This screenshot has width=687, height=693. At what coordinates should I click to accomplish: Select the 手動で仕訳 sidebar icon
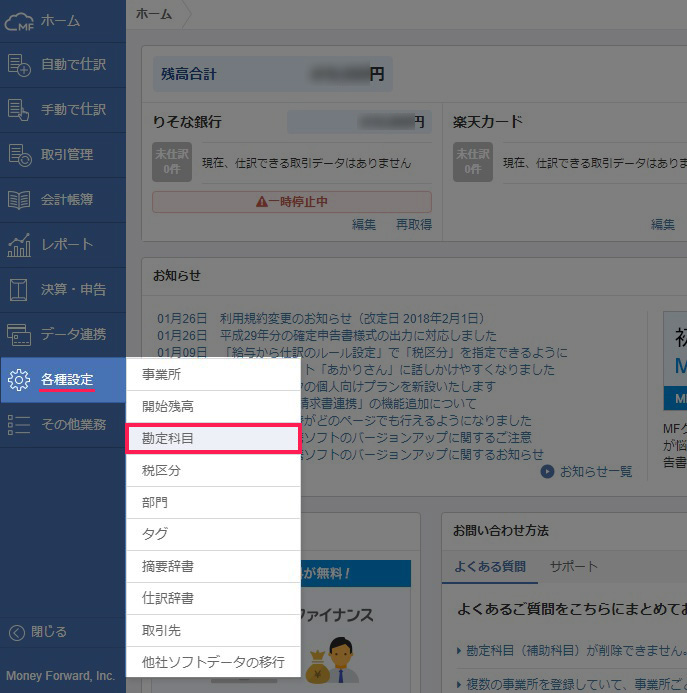[20, 110]
